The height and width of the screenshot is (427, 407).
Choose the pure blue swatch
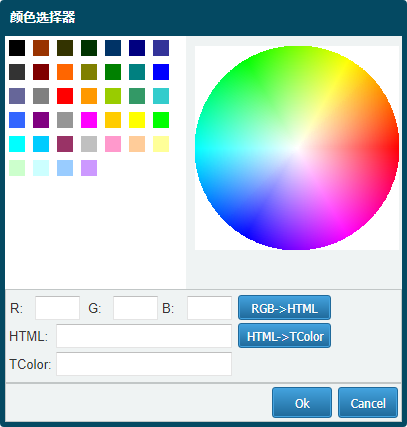(161, 72)
